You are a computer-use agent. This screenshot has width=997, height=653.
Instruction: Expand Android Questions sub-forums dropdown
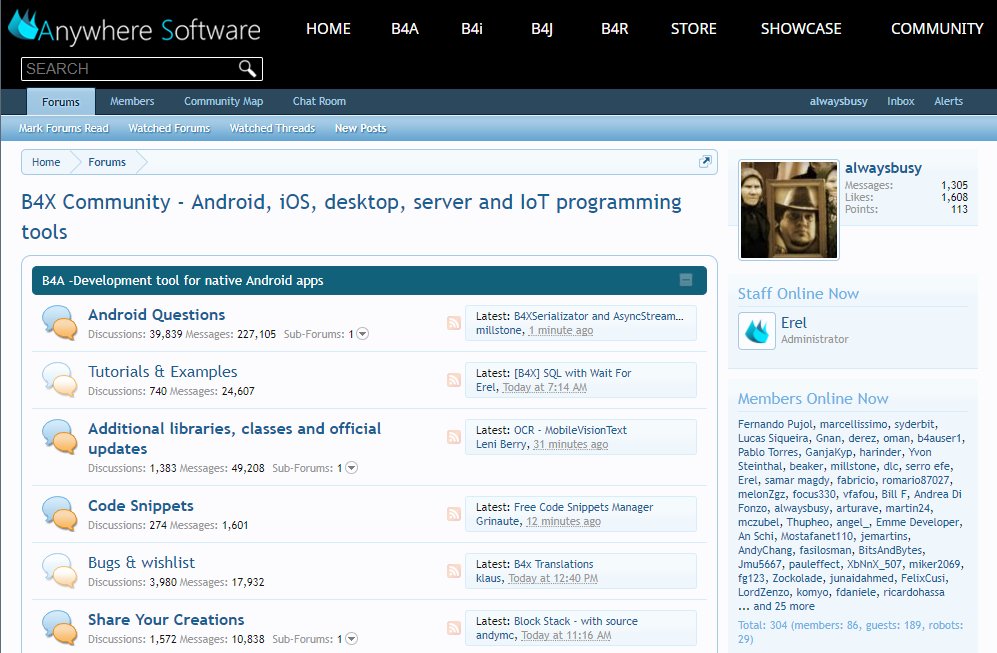tap(362, 334)
